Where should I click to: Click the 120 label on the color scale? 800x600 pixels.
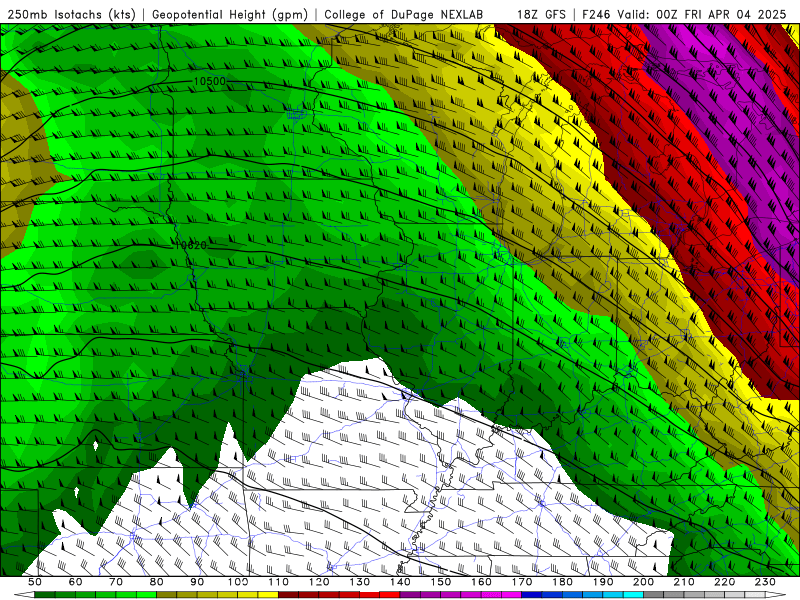click(x=319, y=582)
